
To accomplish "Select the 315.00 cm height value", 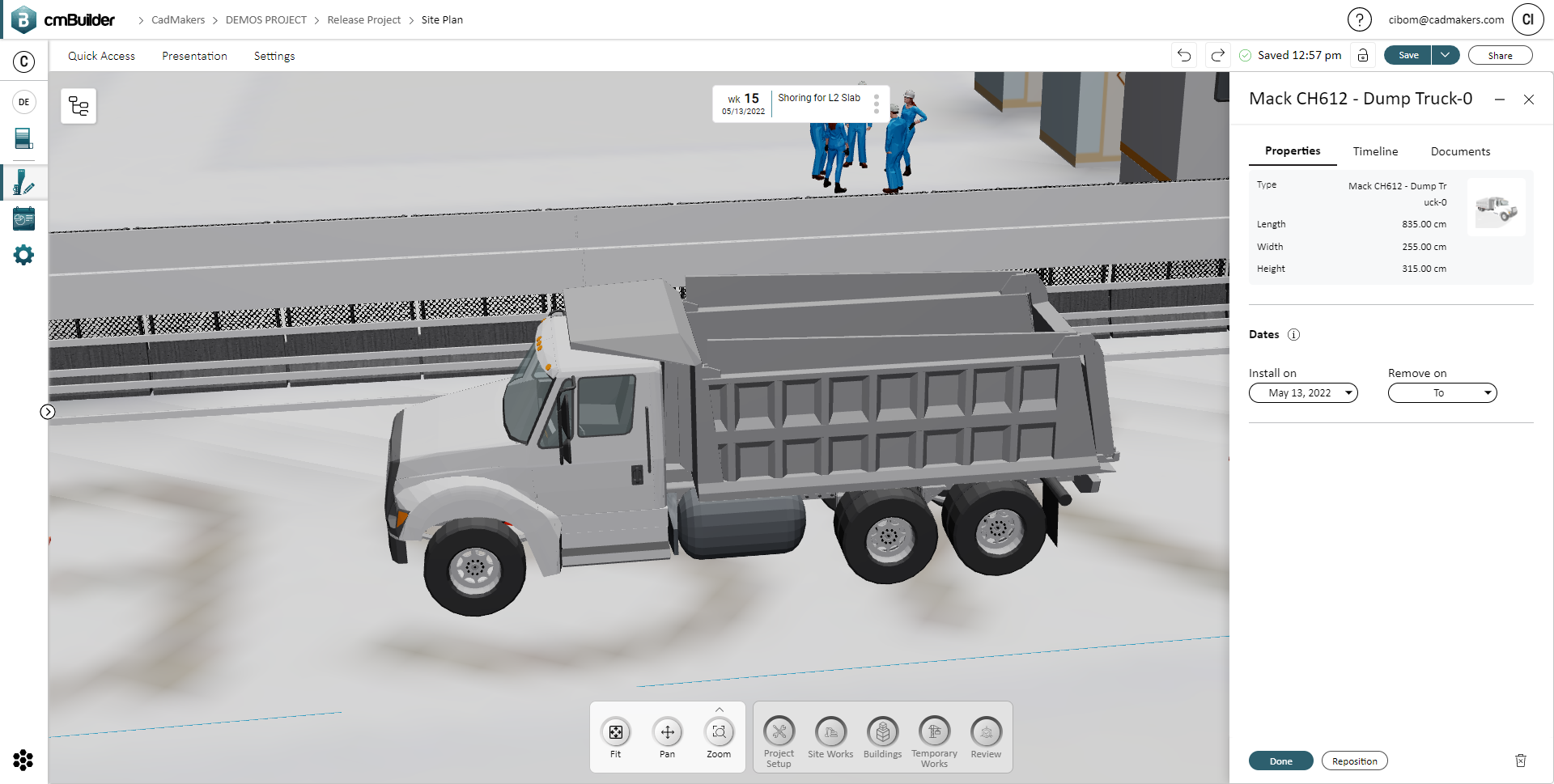I will click(x=1424, y=269).
